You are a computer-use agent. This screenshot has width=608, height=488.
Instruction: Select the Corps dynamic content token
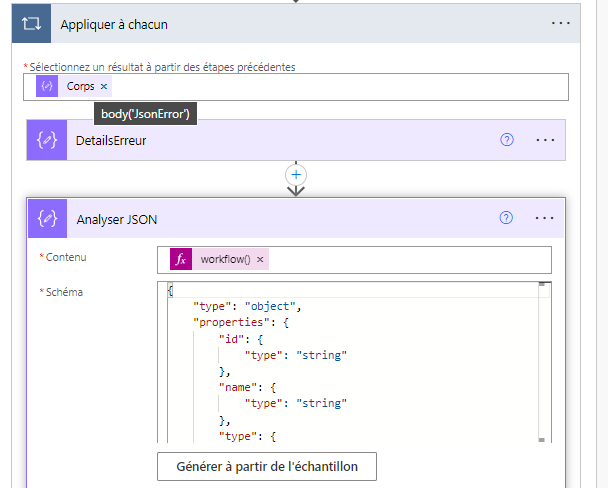pos(79,87)
